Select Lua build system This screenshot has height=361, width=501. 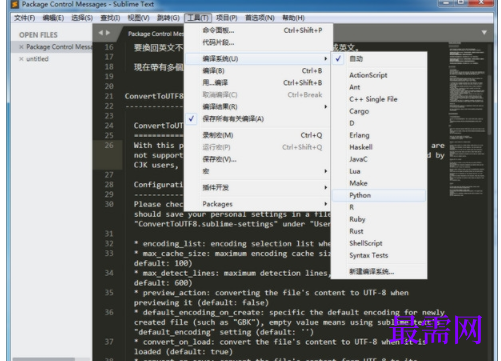click(x=379, y=171)
